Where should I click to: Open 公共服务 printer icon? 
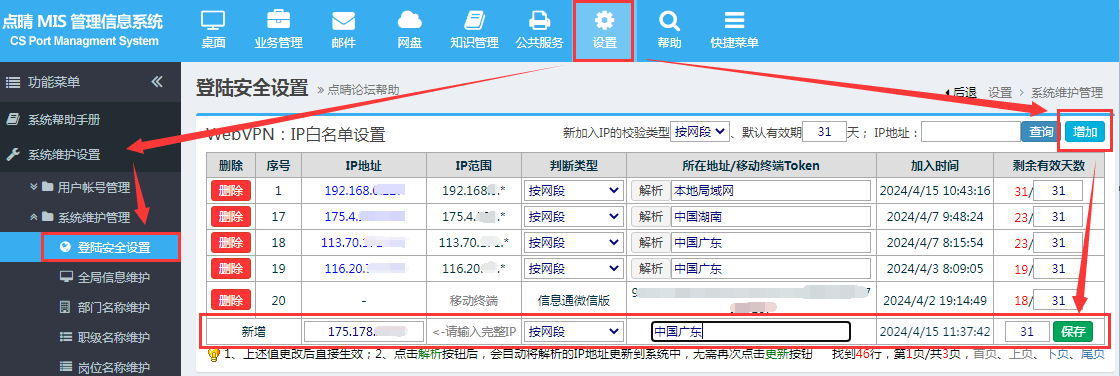539,20
